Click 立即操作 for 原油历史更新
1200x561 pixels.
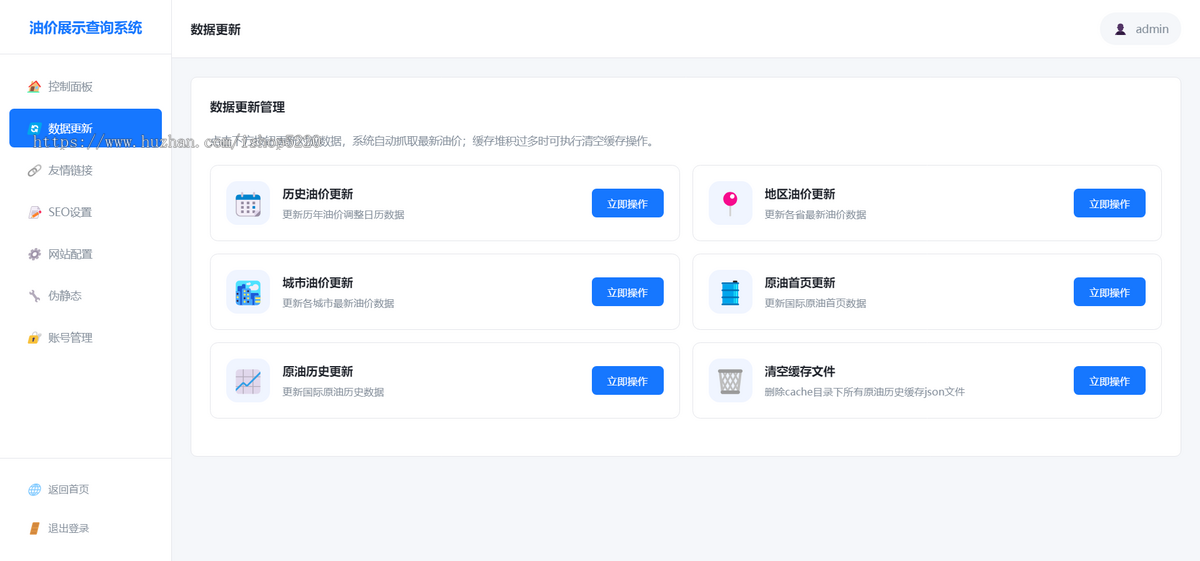[627, 381]
